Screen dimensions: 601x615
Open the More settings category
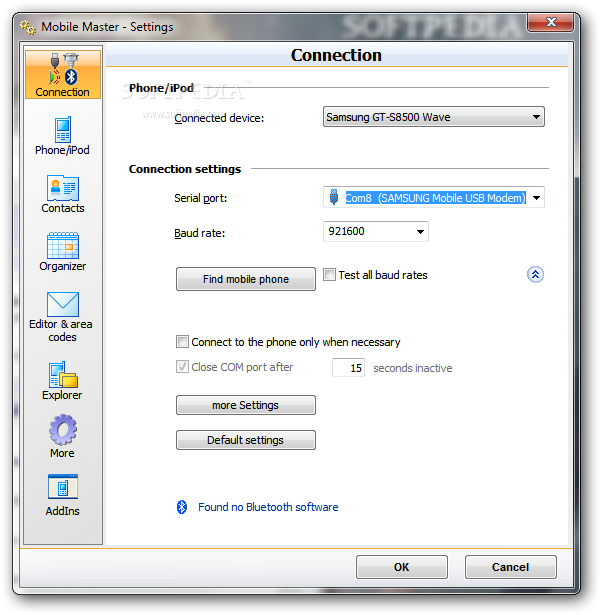(62, 437)
